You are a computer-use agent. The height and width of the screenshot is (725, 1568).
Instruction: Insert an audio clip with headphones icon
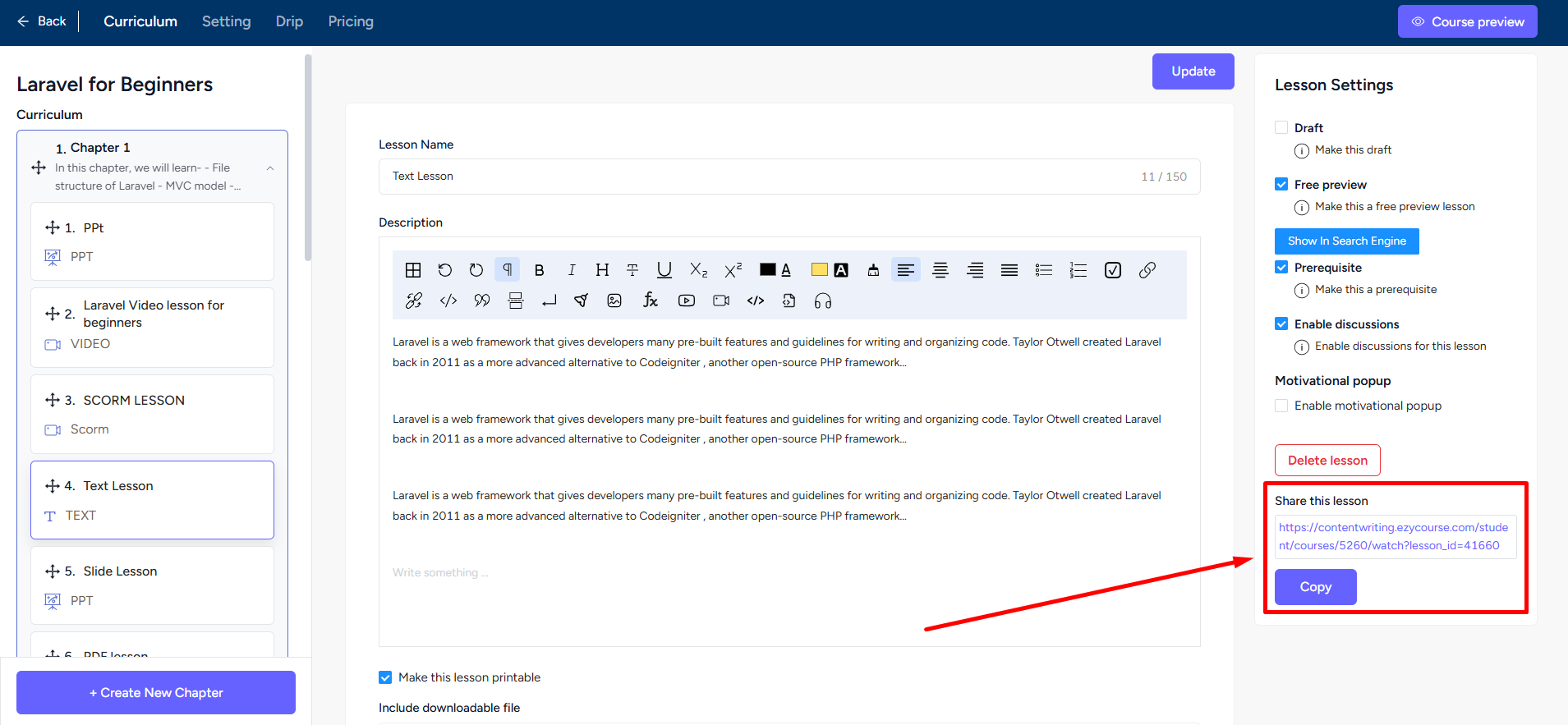point(823,301)
